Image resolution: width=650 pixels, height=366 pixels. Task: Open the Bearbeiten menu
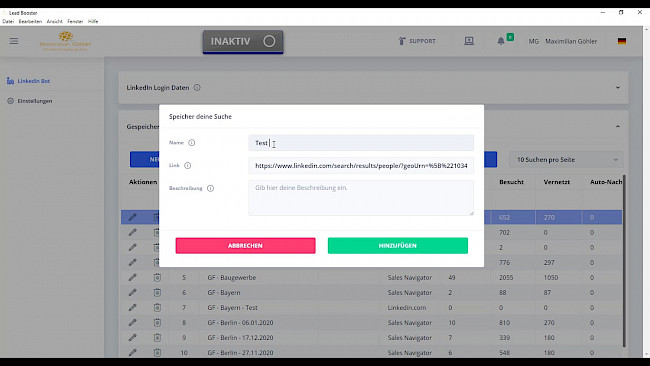[30, 22]
